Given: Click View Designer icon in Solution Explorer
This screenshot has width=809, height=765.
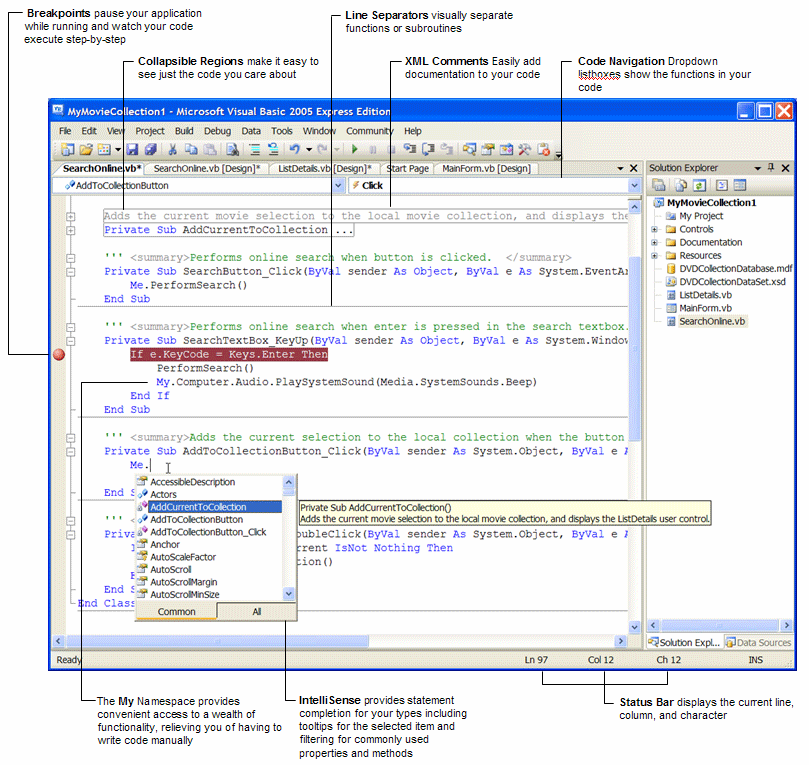Looking at the screenshot, I should 740,185.
